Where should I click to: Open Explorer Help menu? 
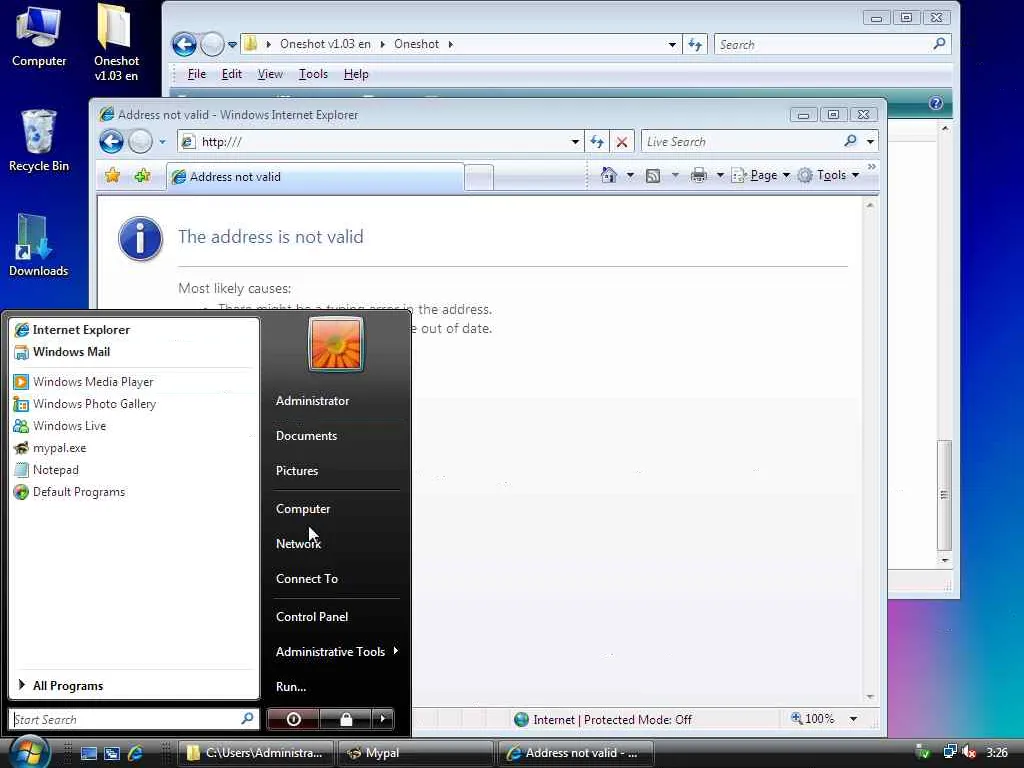(356, 74)
